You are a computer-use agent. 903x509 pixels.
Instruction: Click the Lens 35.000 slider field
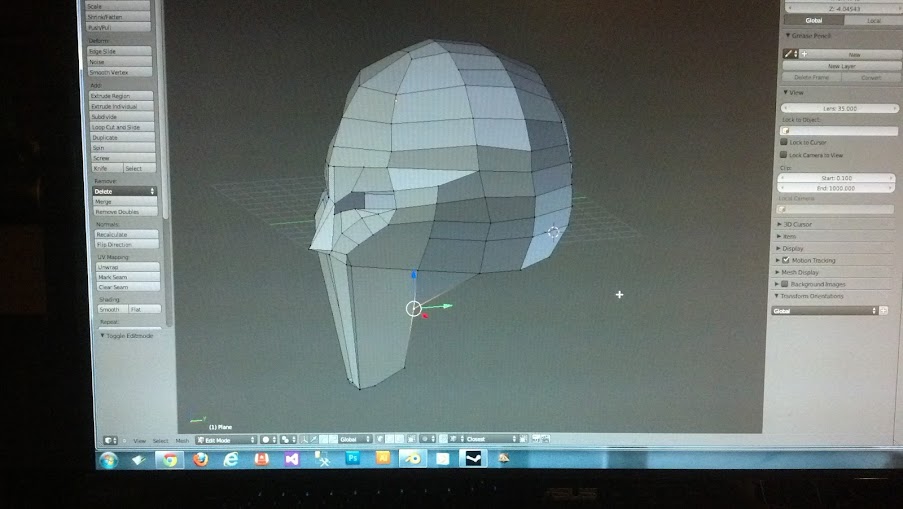click(x=839, y=108)
